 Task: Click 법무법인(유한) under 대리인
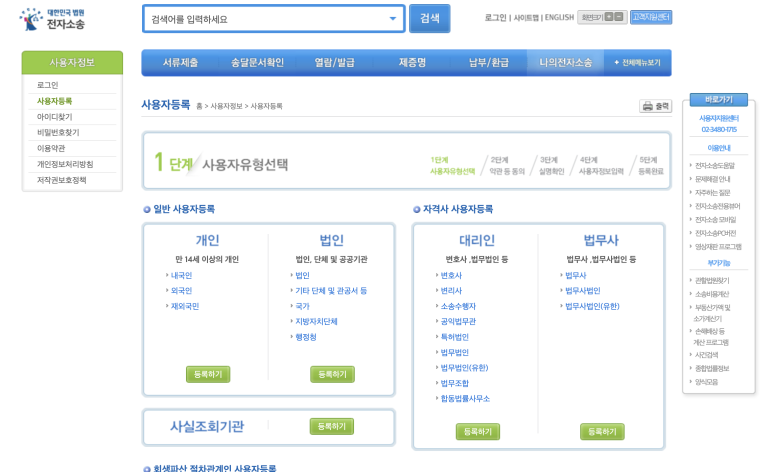464,367
